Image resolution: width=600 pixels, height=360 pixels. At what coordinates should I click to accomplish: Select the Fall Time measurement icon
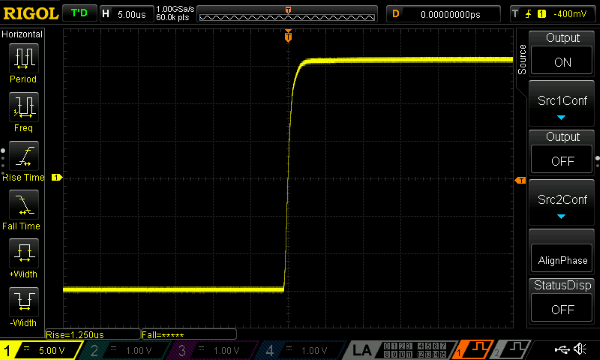(24, 204)
